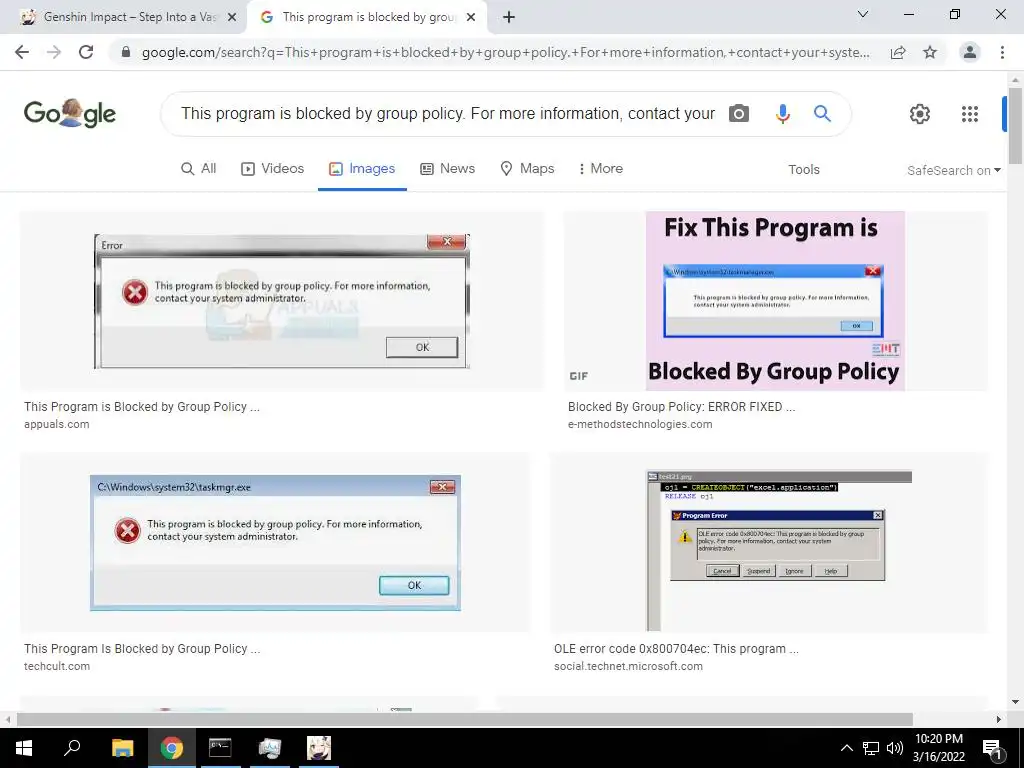Open the appuals.com error dialog image
The image size is (1024, 768).
281,301
